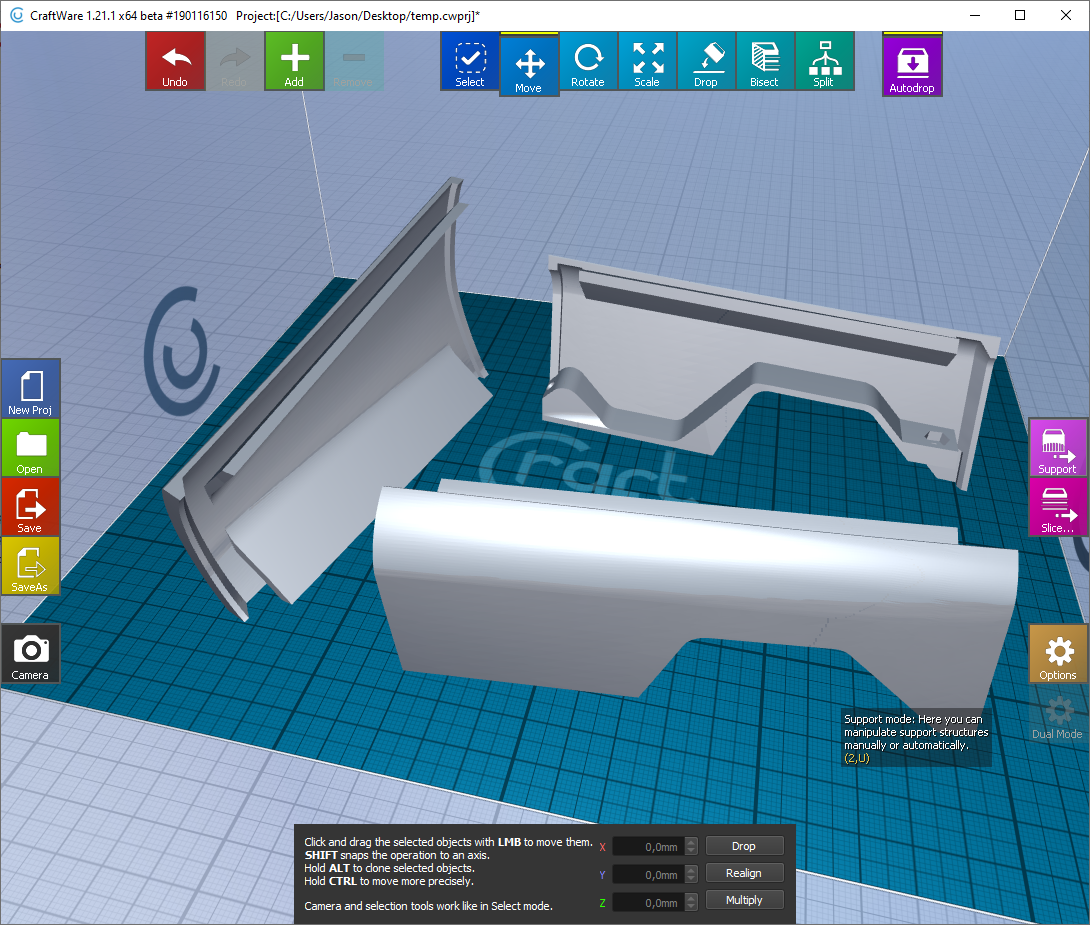1090x925 pixels.
Task: Click the Dual Mode button
Action: coord(1057,713)
